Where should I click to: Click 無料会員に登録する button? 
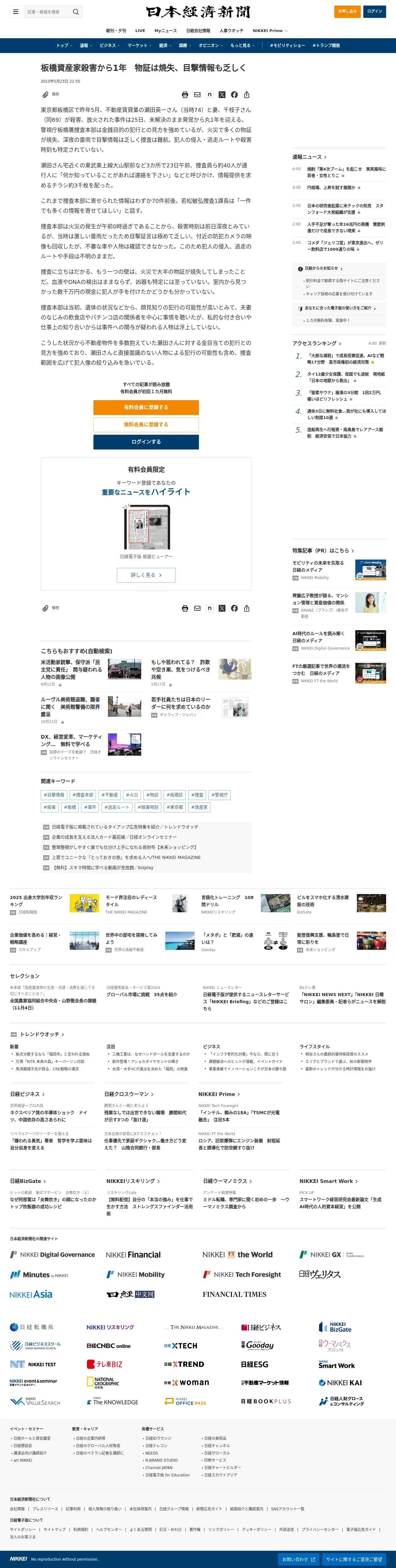pyautogui.click(x=146, y=424)
